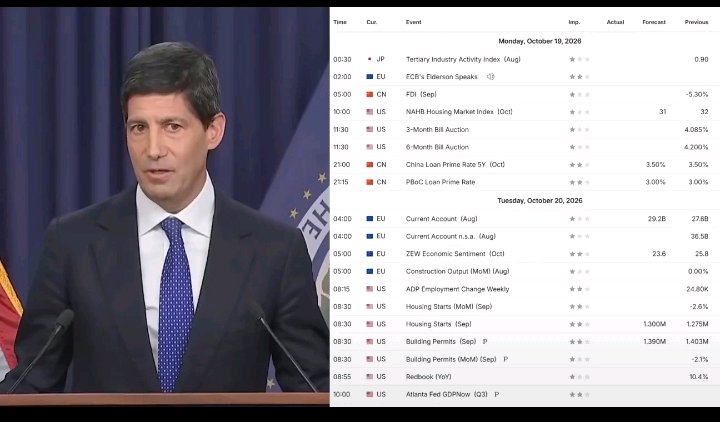Sort by the Time column header
Screen dimensions: 720x422
click(340, 22)
